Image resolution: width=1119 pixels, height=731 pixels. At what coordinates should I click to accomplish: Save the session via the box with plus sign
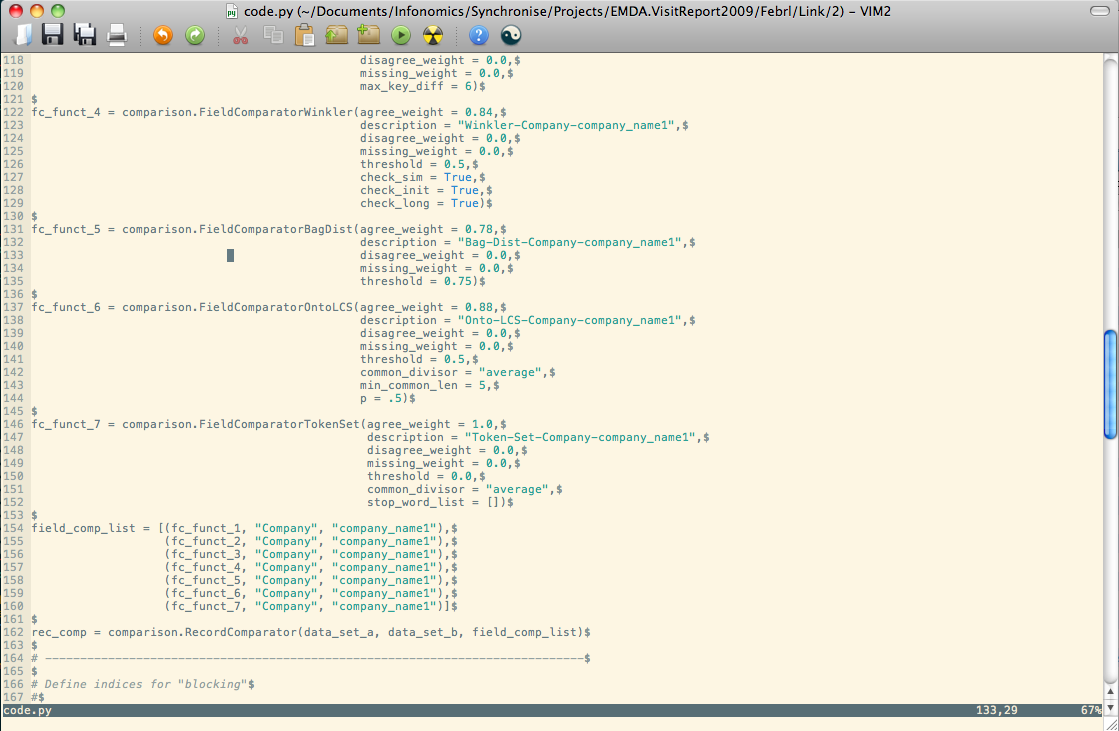(x=368, y=34)
